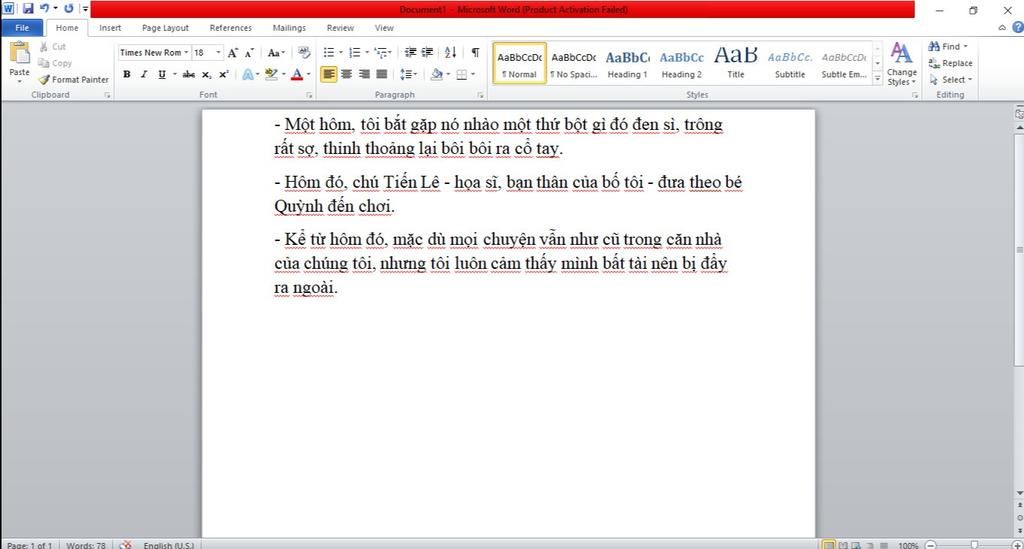This screenshot has width=1024, height=549.
Task: Increase the paragraph indent
Action: 427,53
